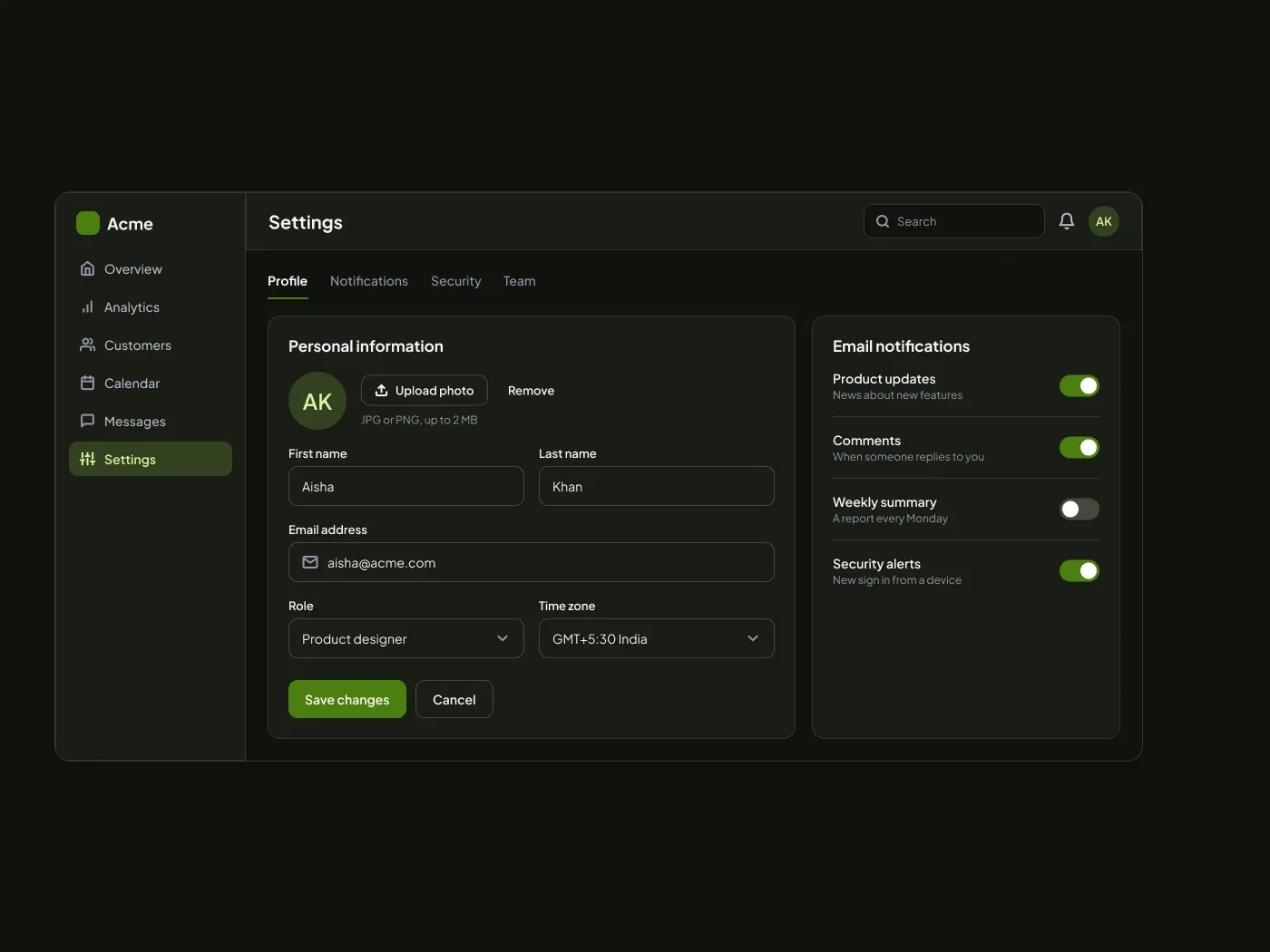The image size is (1270, 952).
Task: Click the Calendar icon in sidebar
Action: click(x=87, y=383)
